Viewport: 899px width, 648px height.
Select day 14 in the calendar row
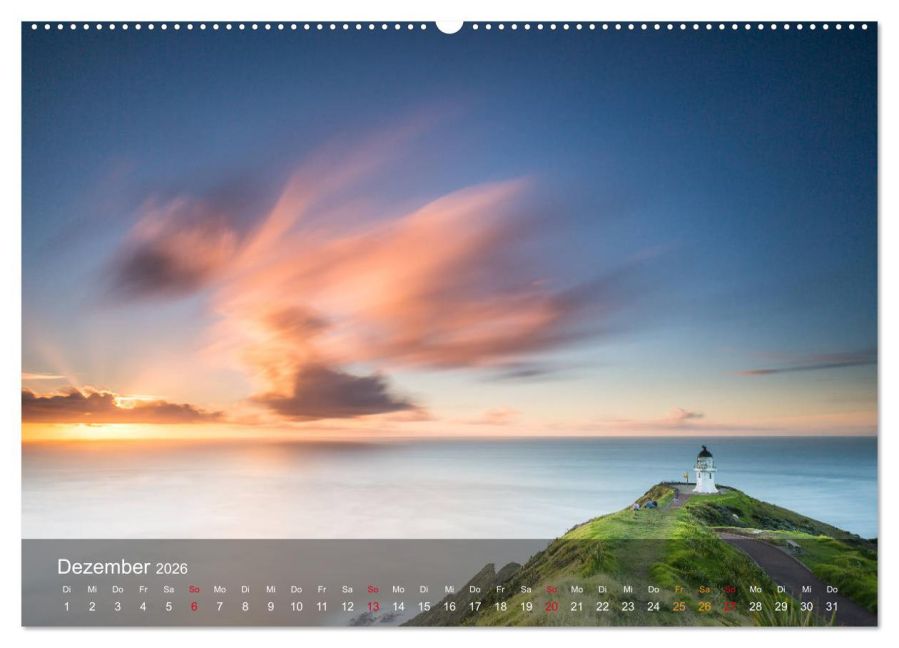[398, 607]
